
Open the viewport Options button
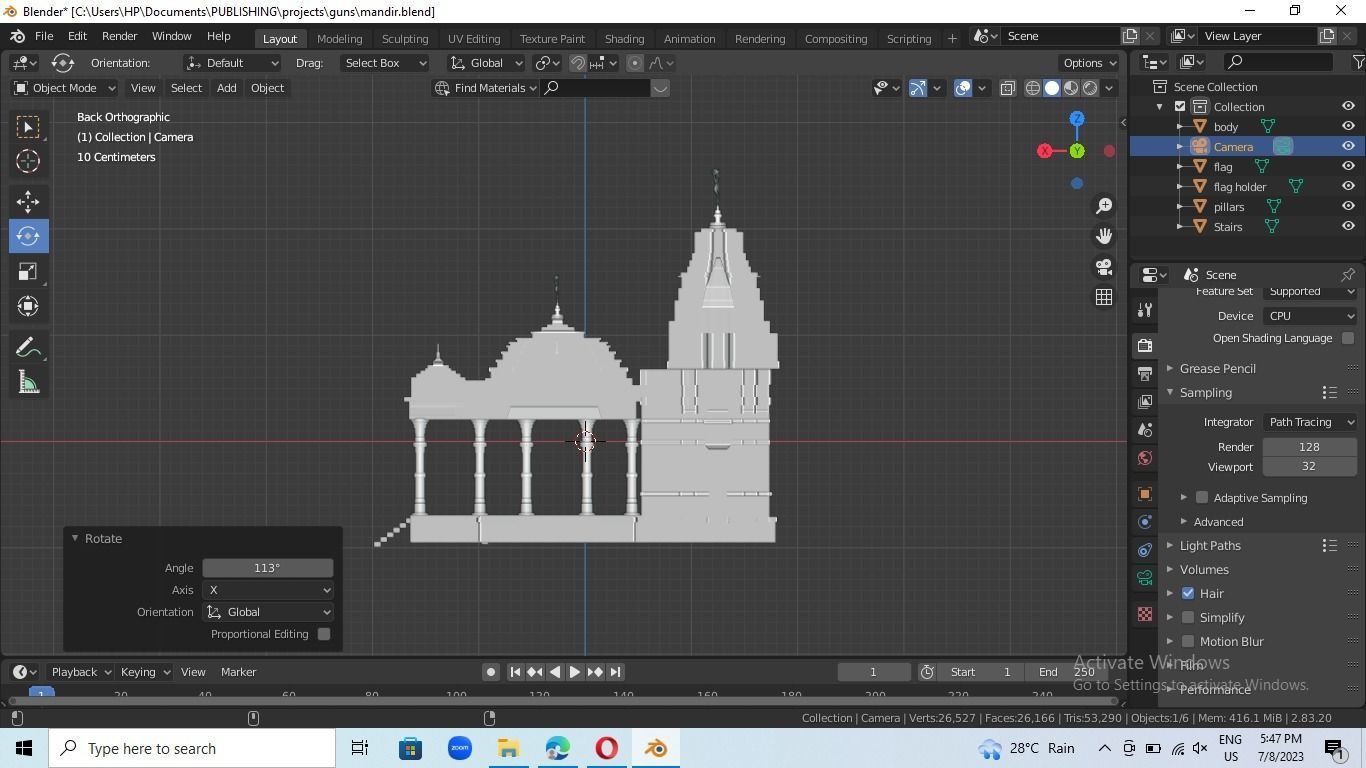point(1089,63)
